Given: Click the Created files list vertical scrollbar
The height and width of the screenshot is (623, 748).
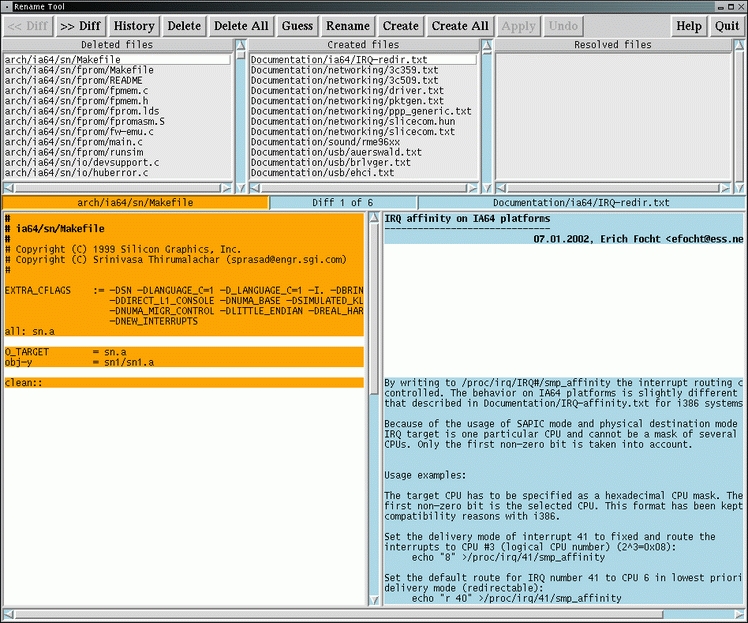Looking at the screenshot, I should click(x=486, y=115).
